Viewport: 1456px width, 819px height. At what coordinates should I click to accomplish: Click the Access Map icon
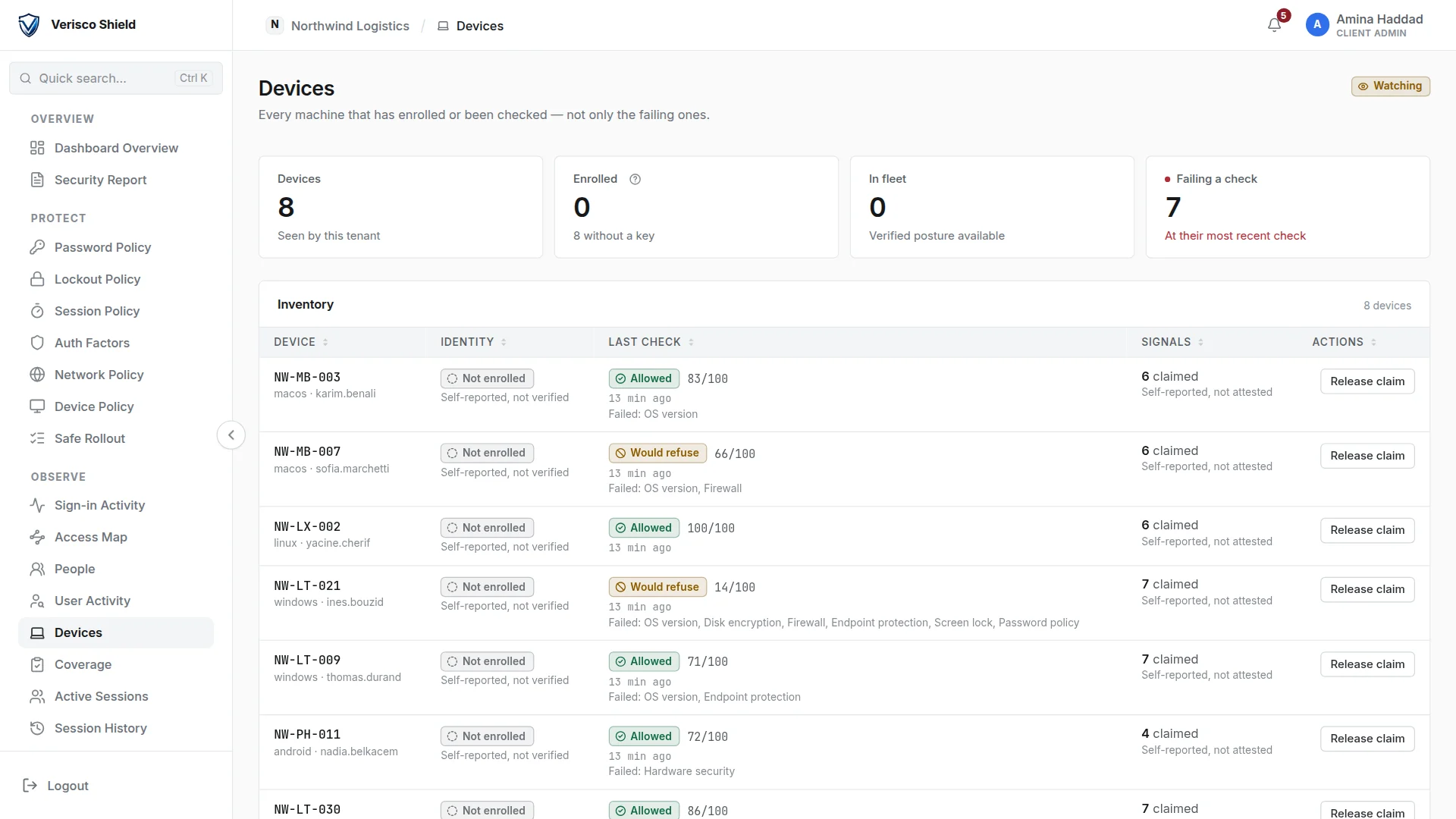[x=37, y=537]
